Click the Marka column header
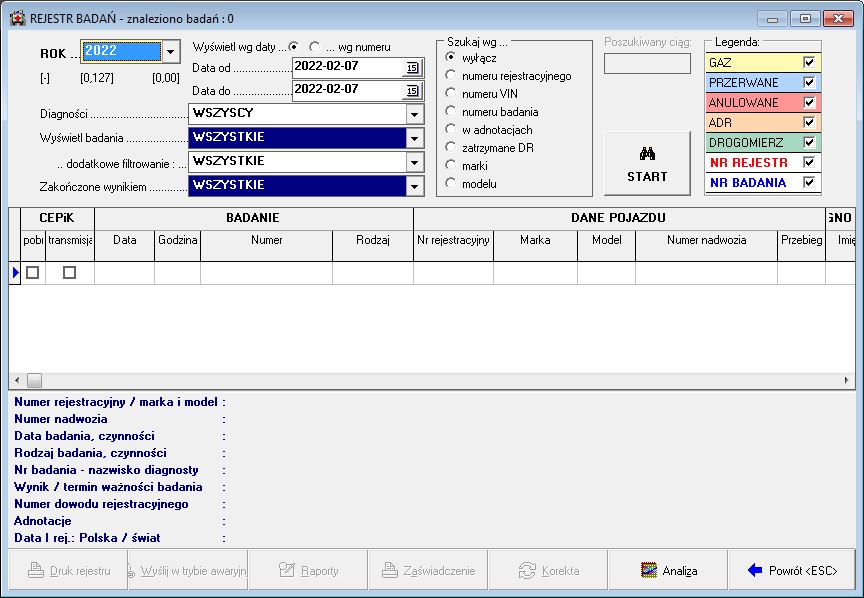Viewport: 864px width, 598px height. 535,240
